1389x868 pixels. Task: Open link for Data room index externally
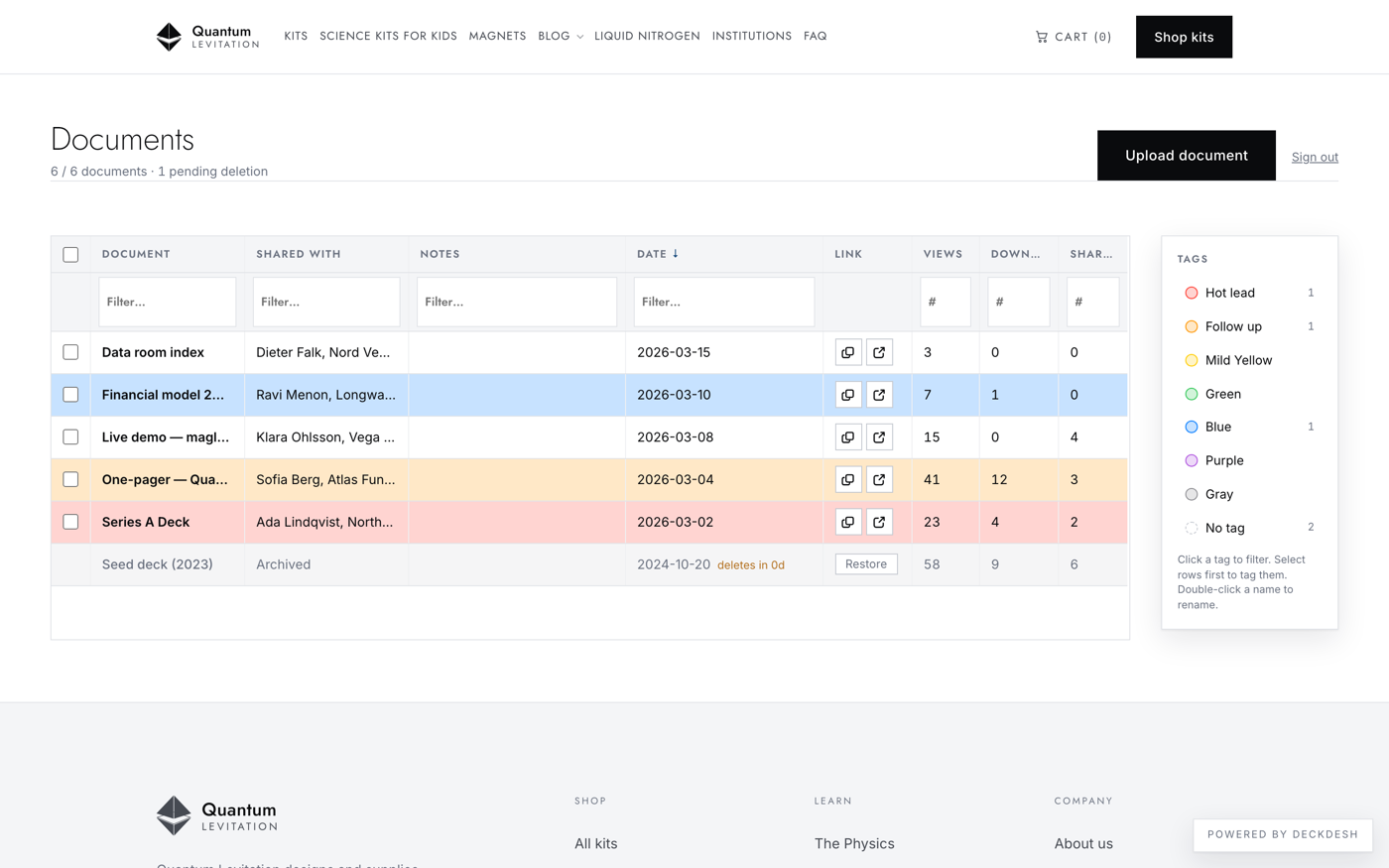[x=879, y=352]
